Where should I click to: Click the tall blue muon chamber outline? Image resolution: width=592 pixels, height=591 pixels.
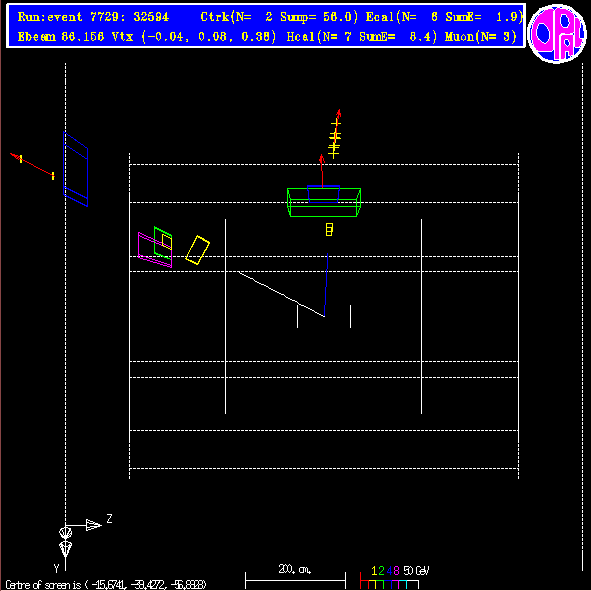point(76,169)
